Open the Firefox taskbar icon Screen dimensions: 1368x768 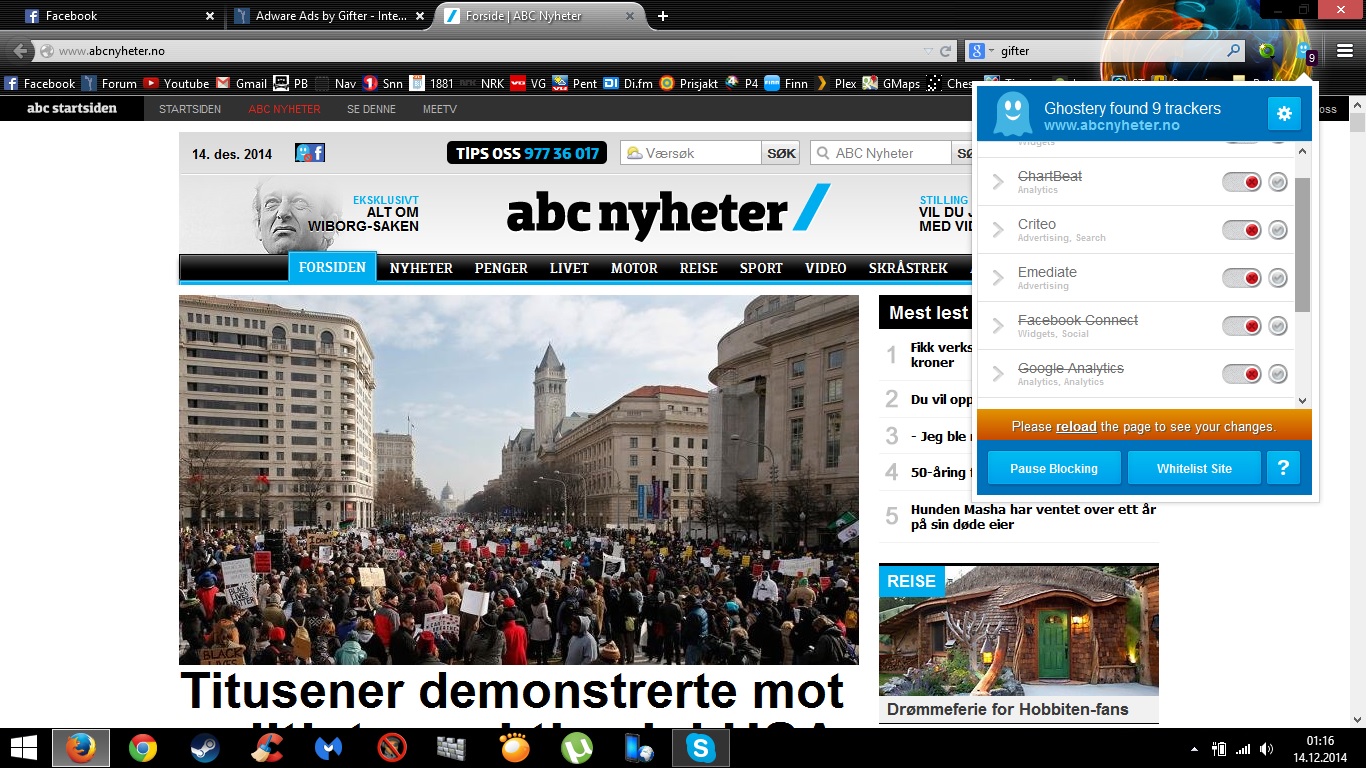coord(81,748)
